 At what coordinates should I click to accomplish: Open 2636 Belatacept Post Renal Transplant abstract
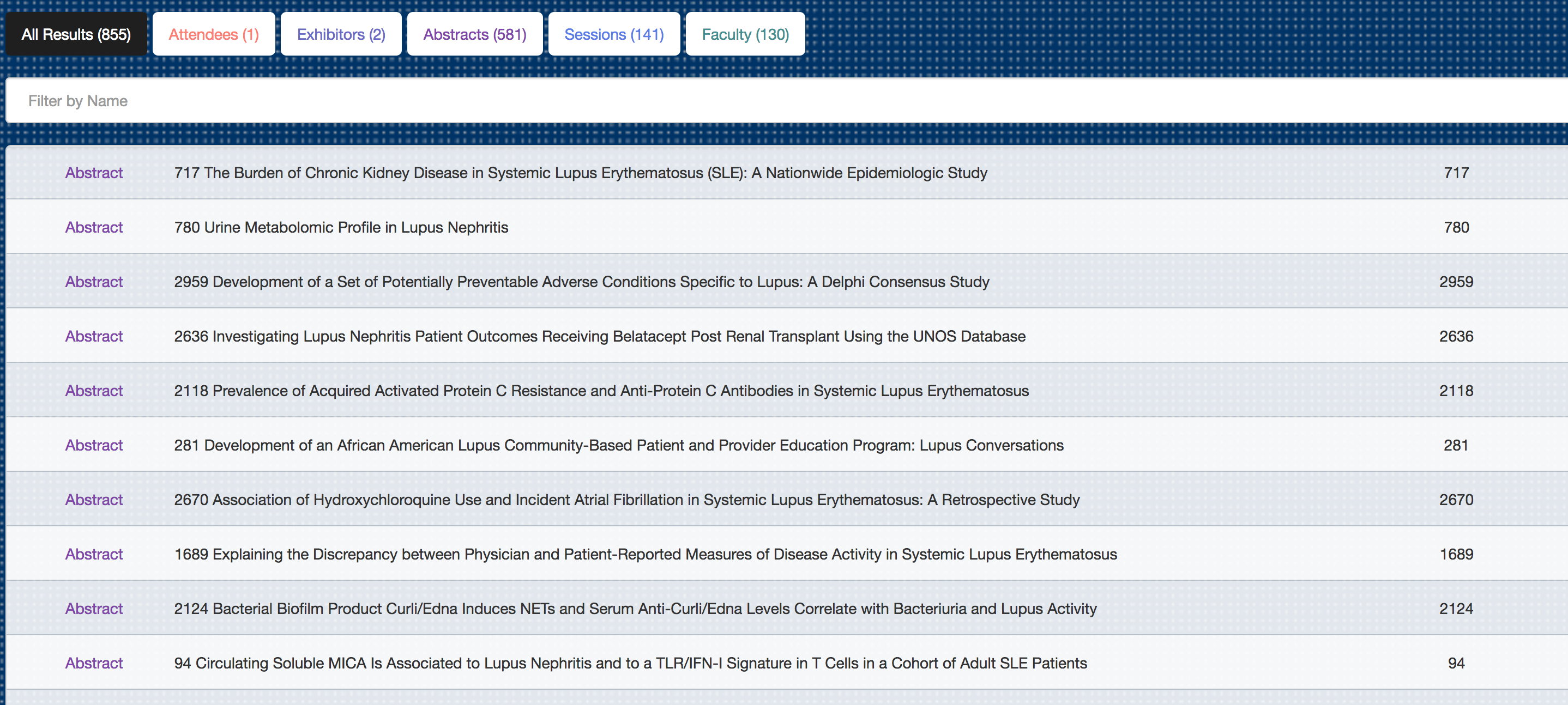pyautogui.click(x=600, y=336)
